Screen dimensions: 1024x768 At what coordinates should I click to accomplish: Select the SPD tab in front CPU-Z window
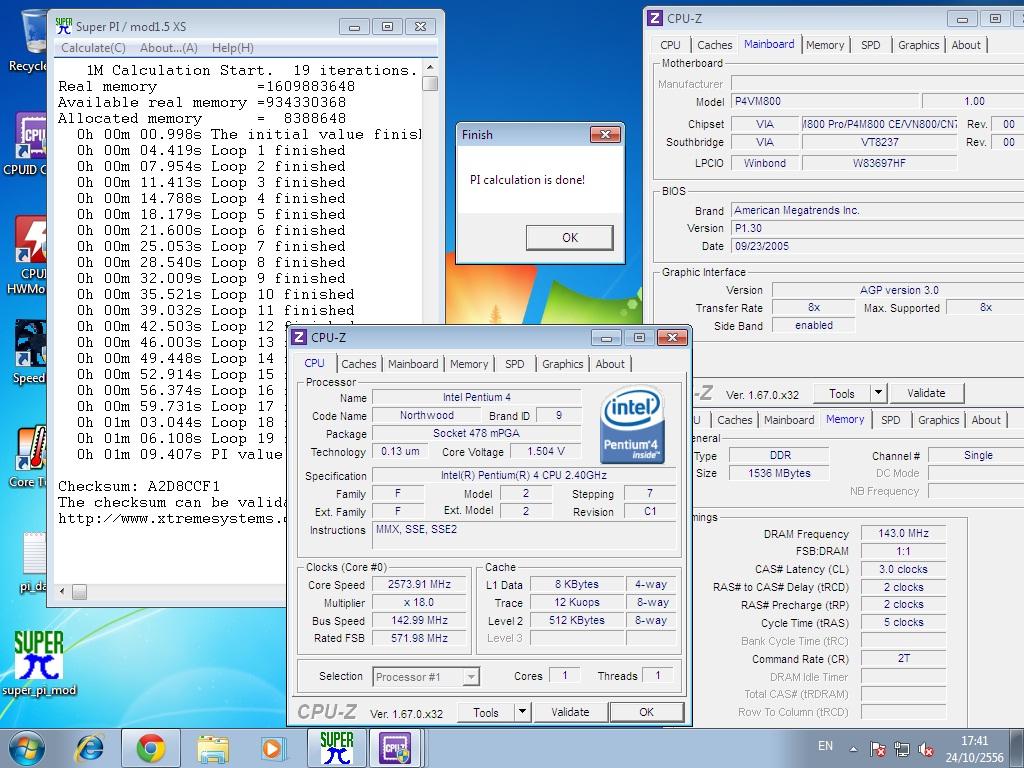coord(515,364)
